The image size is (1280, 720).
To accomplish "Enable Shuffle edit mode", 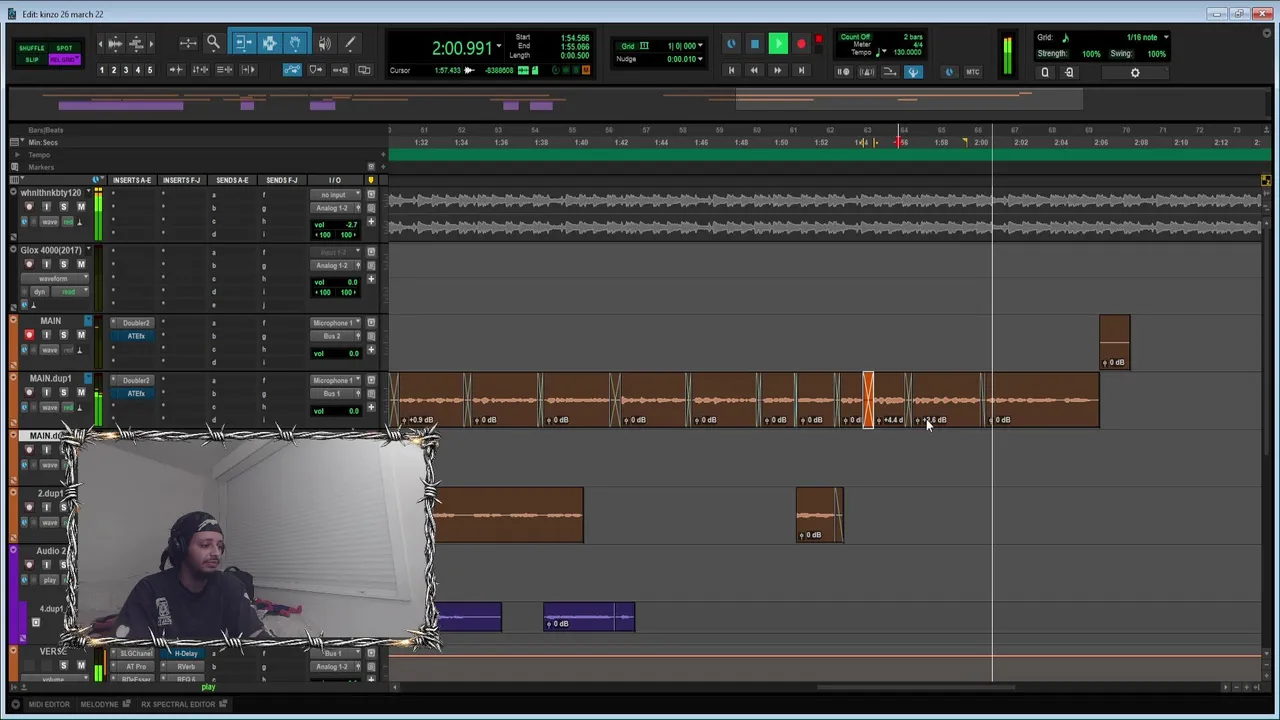I will (32, 48).
